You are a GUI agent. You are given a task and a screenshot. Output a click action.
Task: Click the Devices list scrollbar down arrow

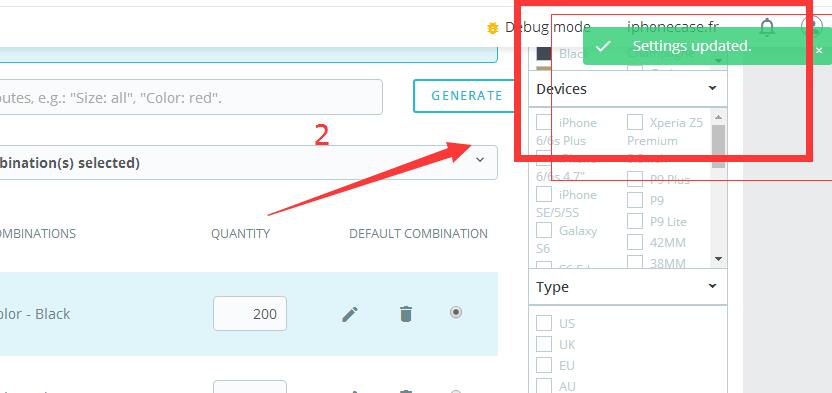(x=718, y=259)
